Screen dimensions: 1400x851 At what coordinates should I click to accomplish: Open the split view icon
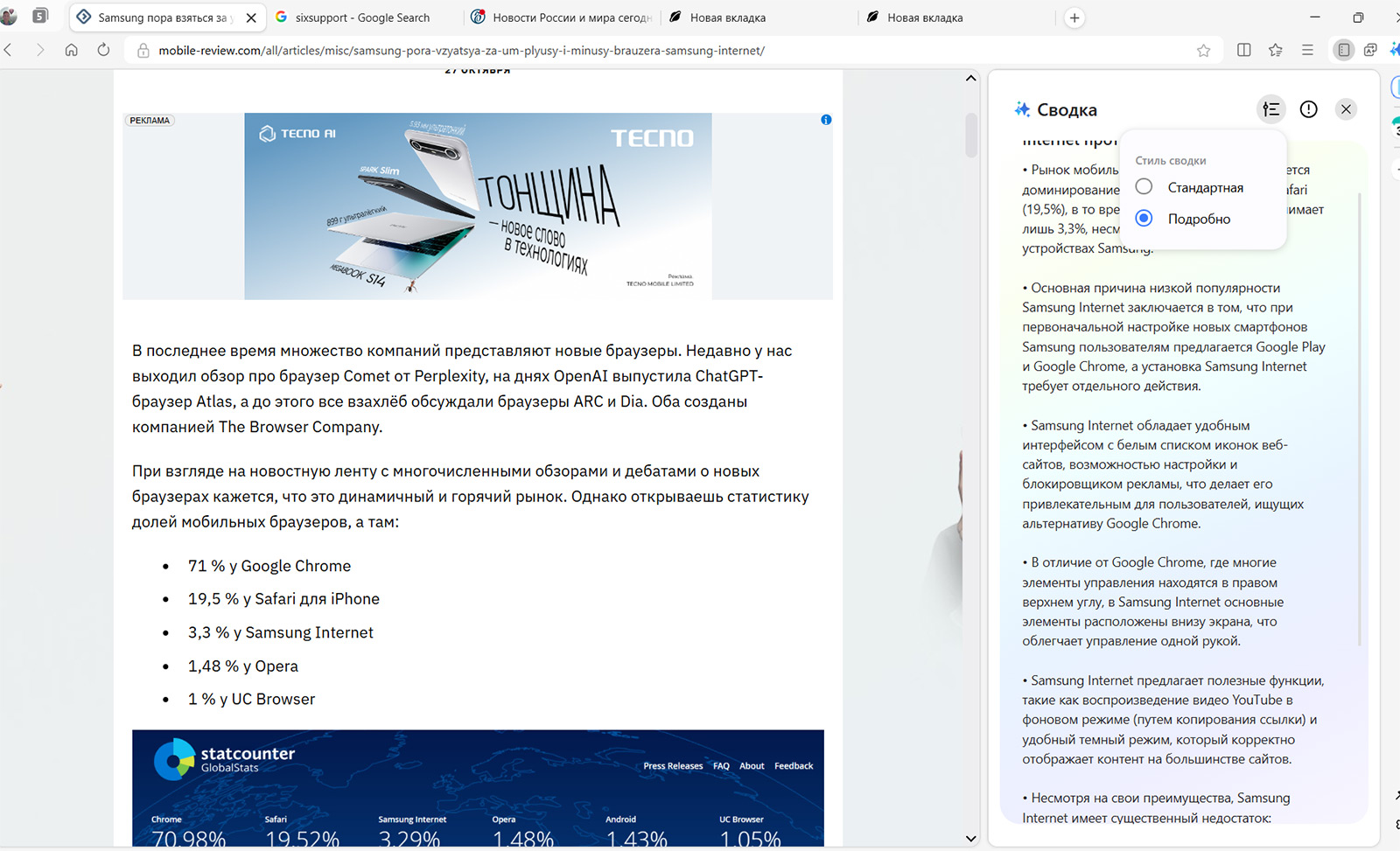click(1243, 51)
